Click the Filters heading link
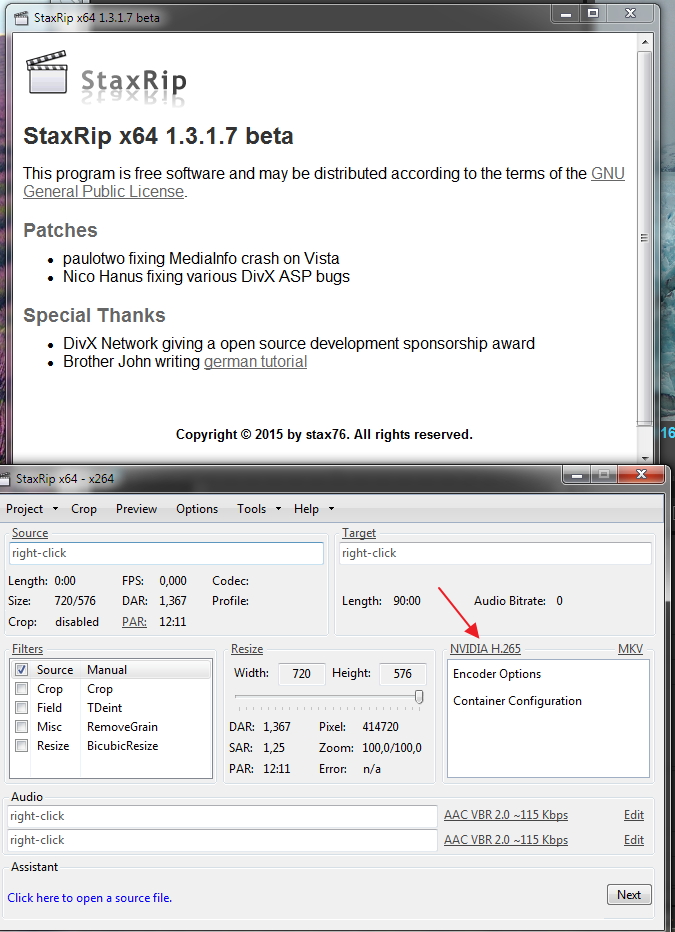 [x=27, y=649]
